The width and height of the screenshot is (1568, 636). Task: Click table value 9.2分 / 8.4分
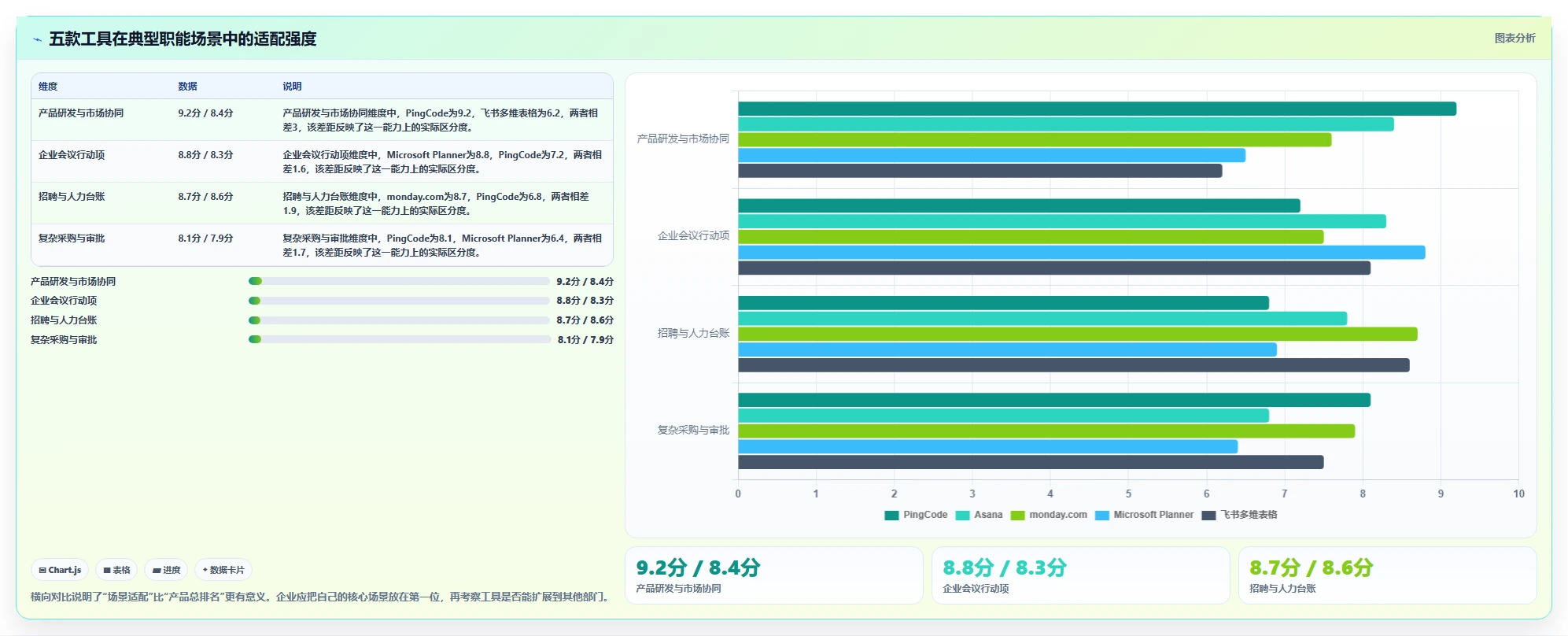pyautogui.click(x=205, y=113)
